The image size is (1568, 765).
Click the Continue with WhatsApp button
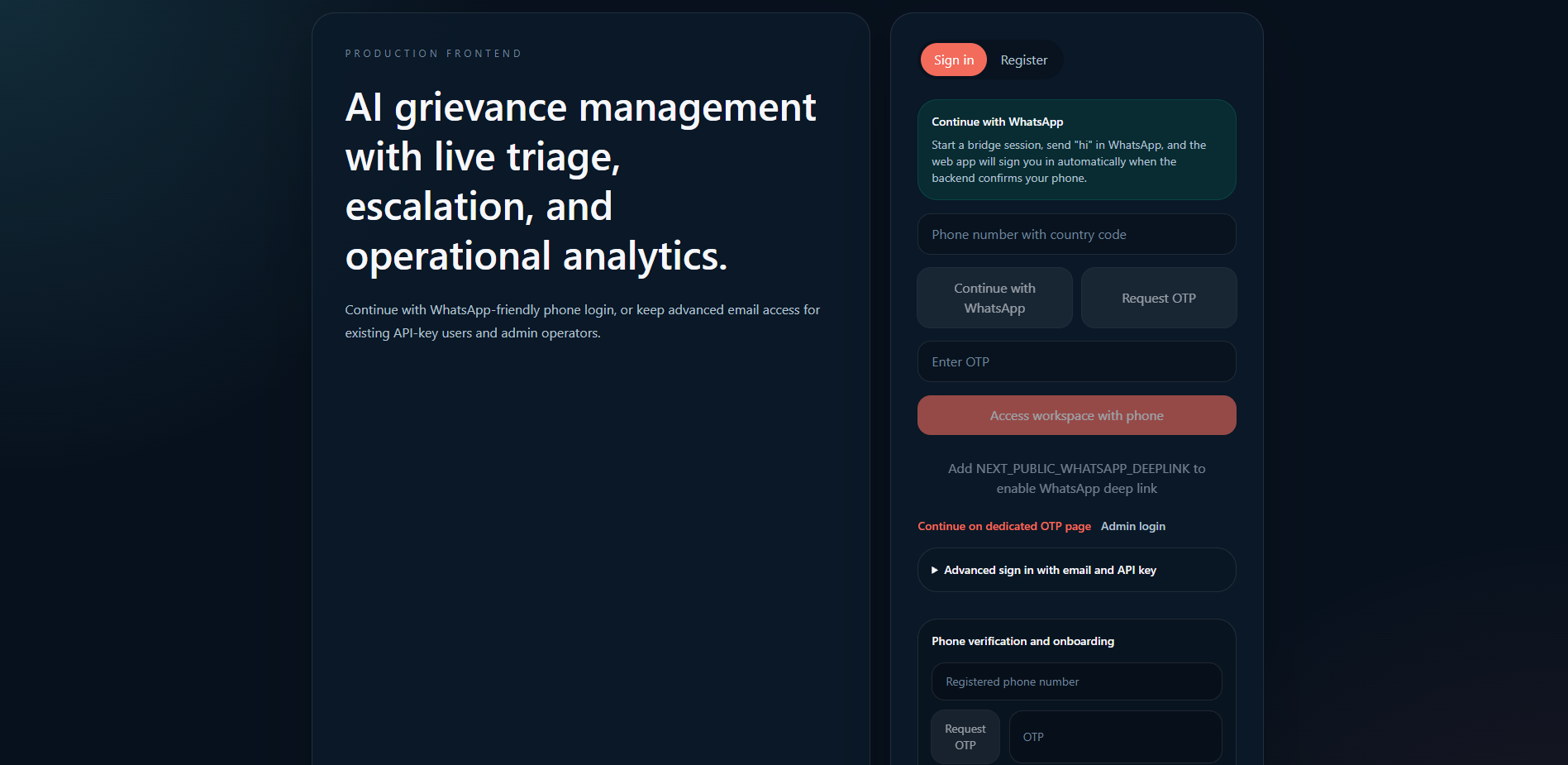coord(994,298)
